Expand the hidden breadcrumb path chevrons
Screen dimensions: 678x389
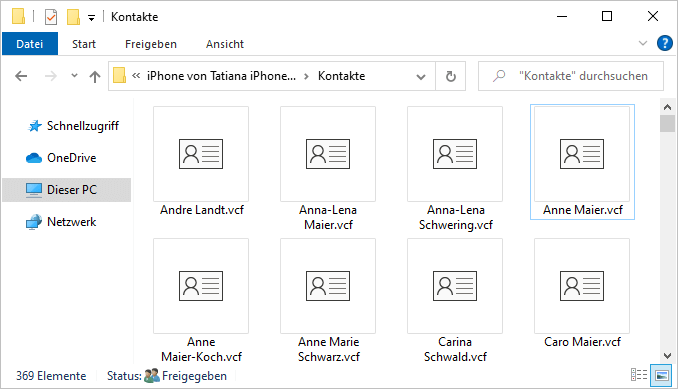(x=136, y=76)
